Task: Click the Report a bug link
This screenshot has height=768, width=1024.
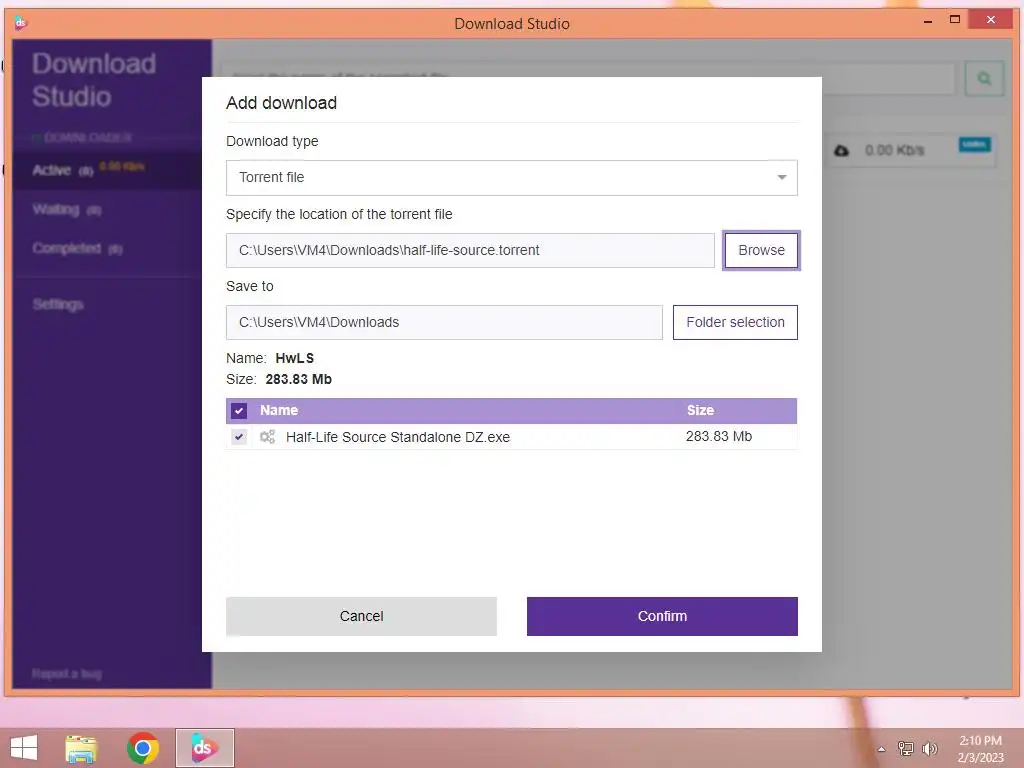Action: click(67, 673)
